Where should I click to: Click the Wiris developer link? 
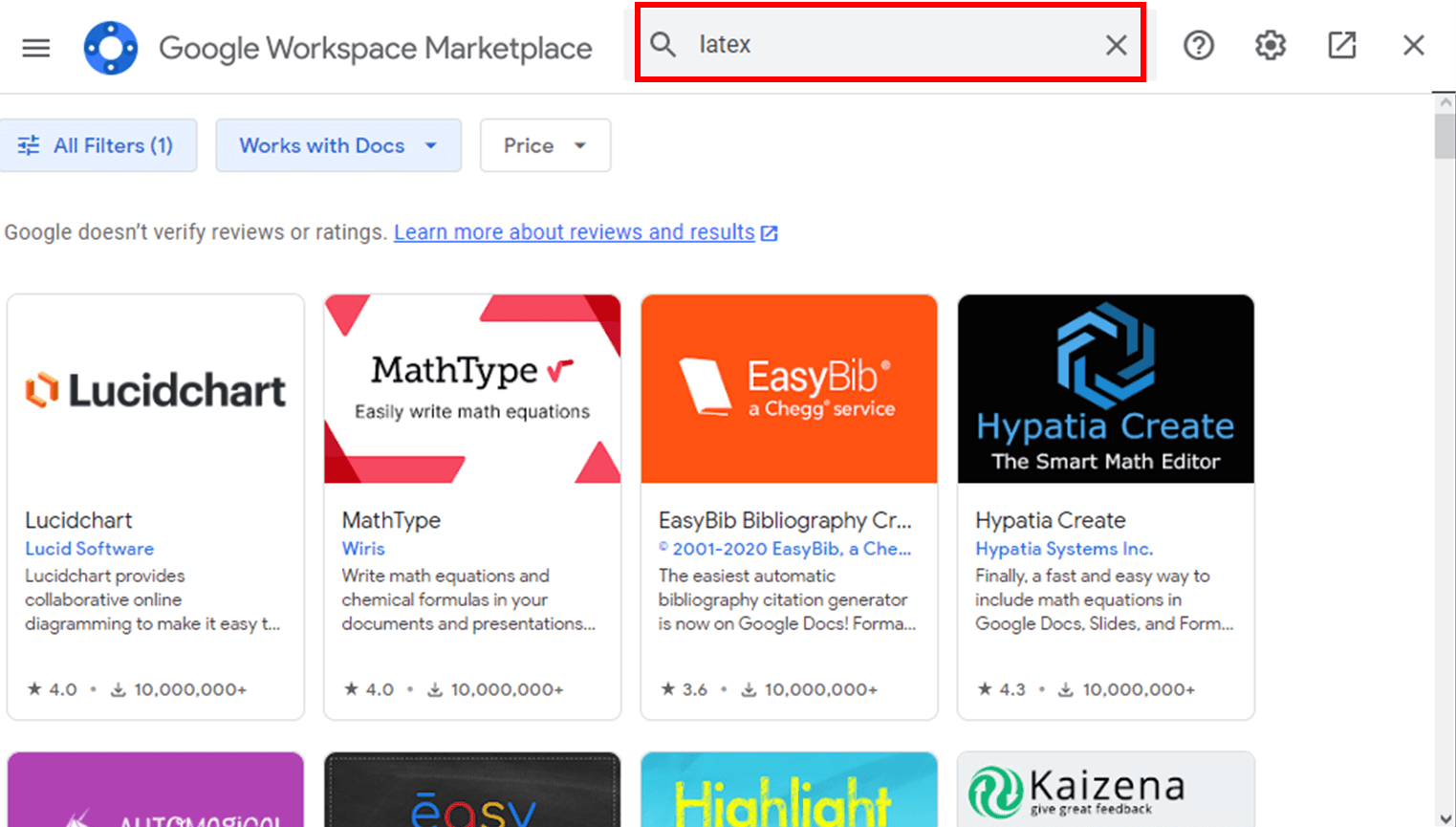pyautogui.click(x=363, y=549)
